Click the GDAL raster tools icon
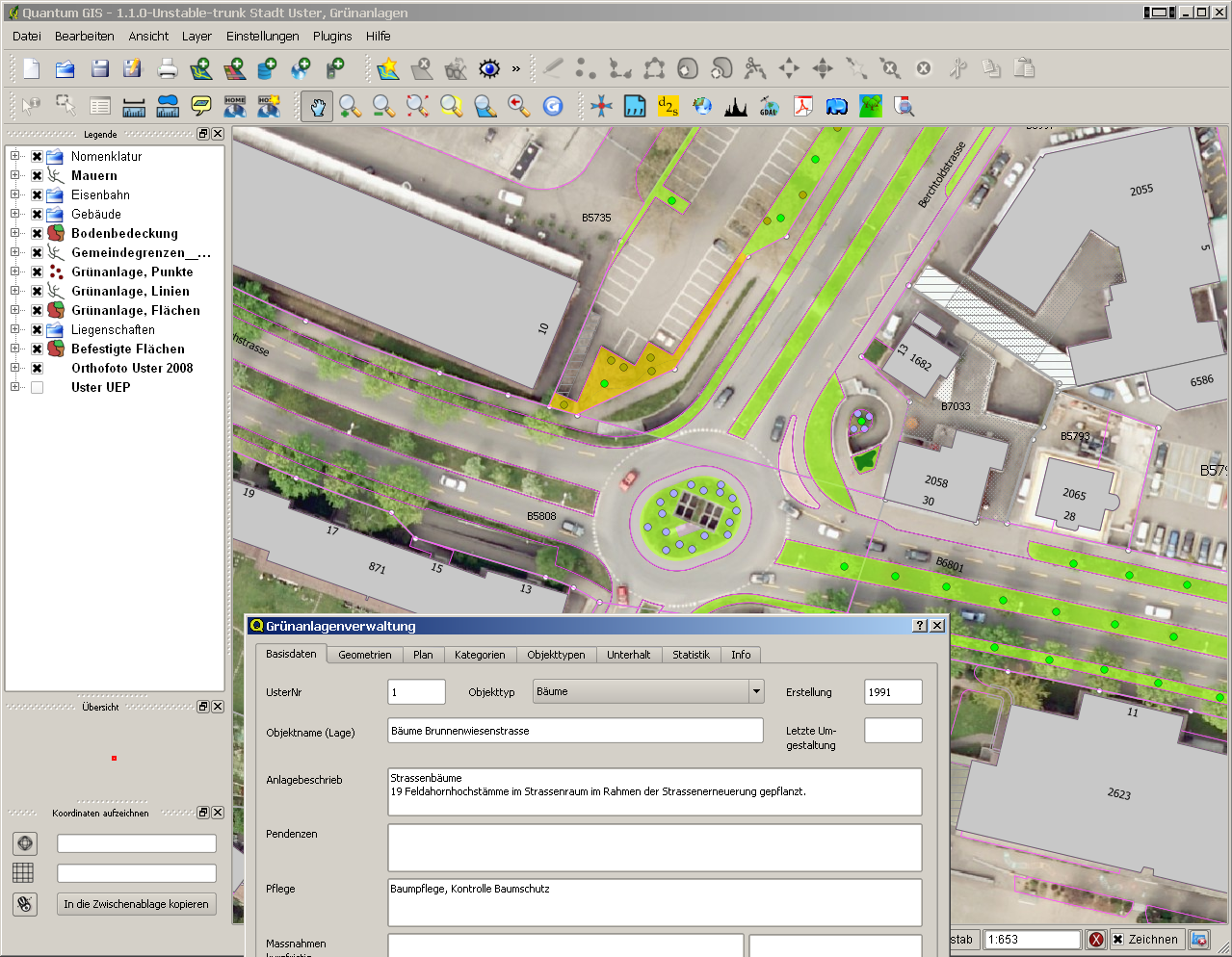This screenshot has width=1232, height=957. [769, 106]
